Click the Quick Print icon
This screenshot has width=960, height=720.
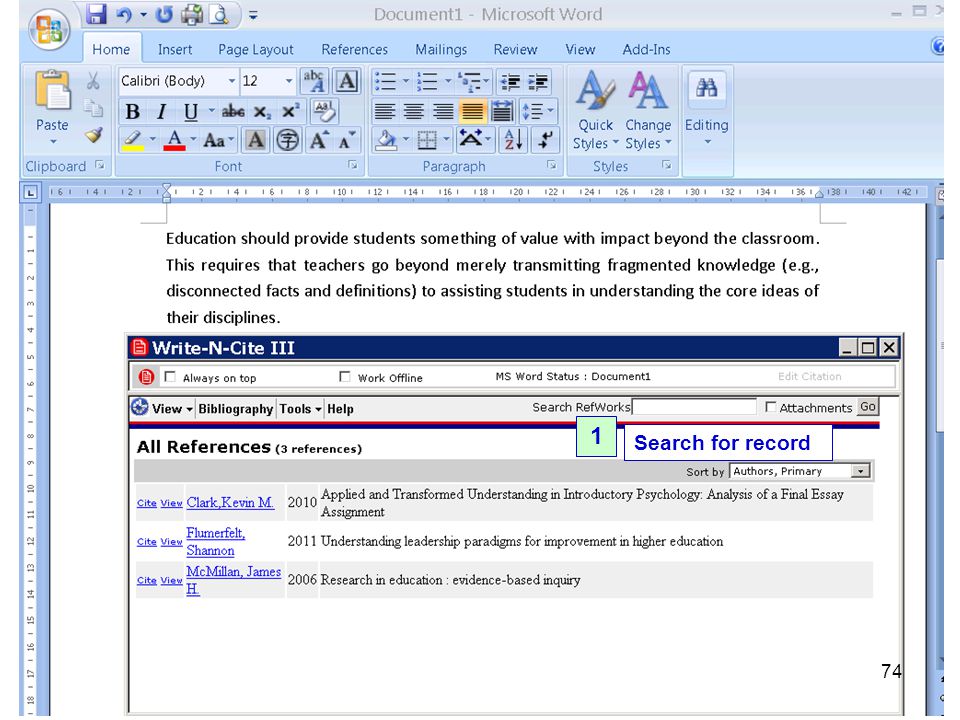click(192, 14)
